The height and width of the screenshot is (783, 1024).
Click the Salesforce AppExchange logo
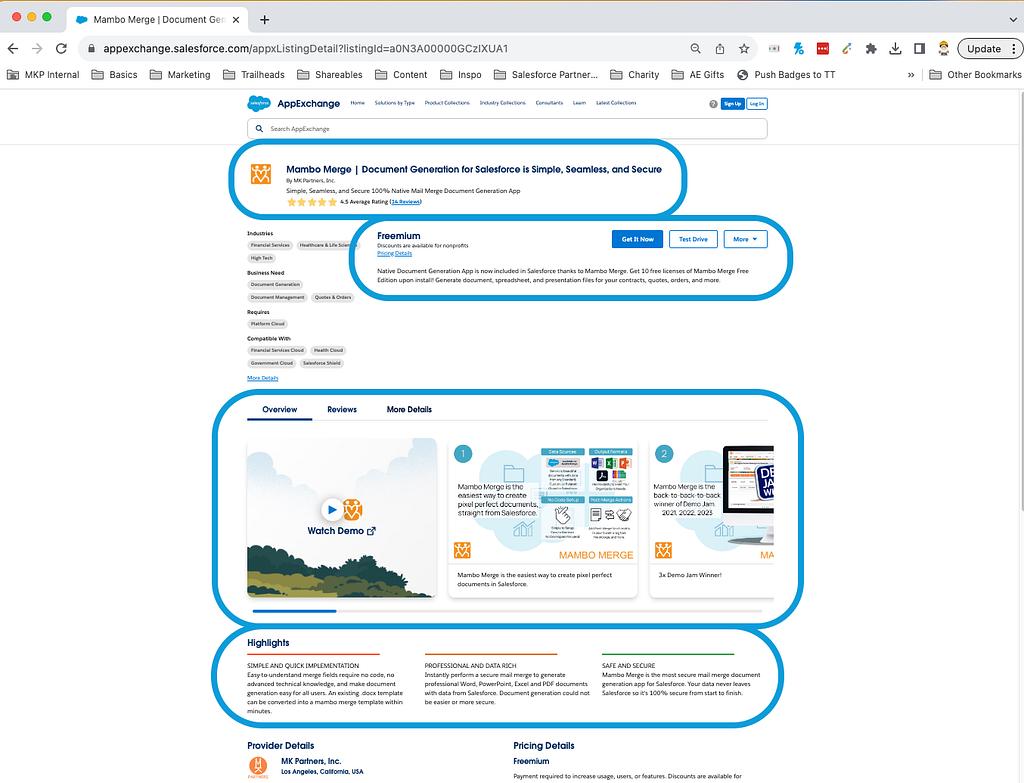(x=294, y=103)
